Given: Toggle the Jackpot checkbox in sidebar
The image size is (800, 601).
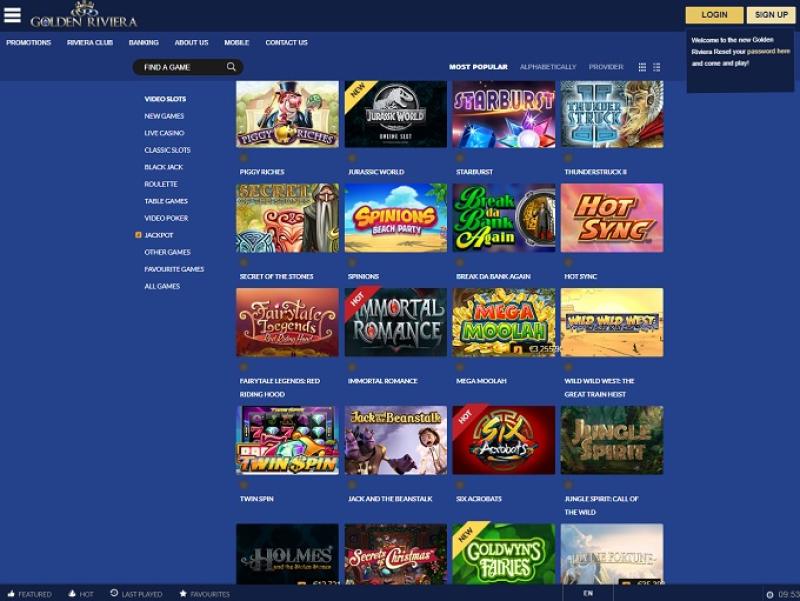Looking at the screenshot, I should (138, 235).
